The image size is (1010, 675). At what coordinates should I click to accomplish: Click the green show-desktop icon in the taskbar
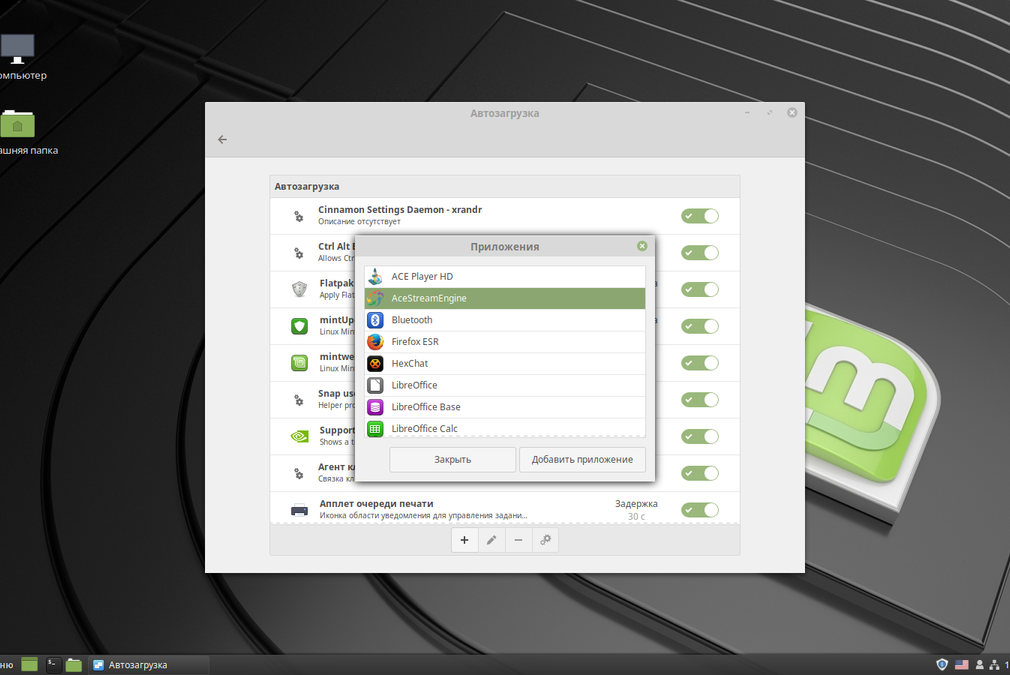point(30,665)
